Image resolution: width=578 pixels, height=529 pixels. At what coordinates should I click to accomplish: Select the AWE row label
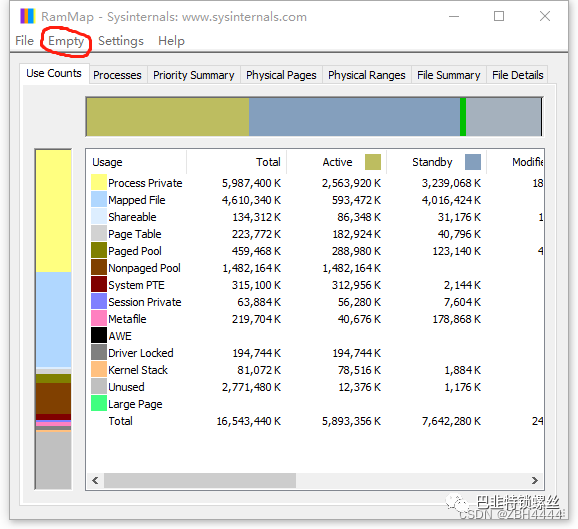[x=120, y=336]
